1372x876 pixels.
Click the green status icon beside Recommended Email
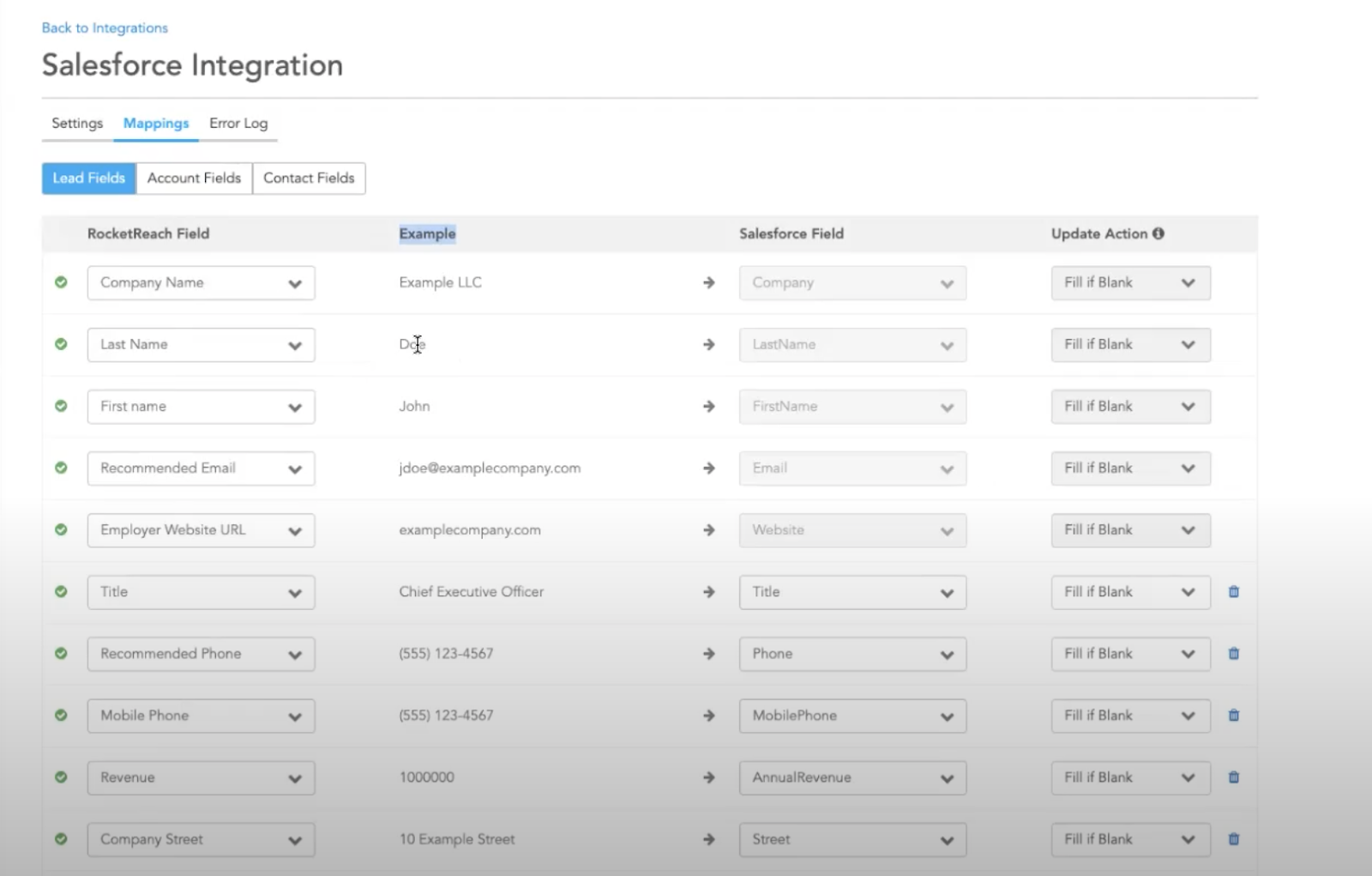click(x=61, y=468)
